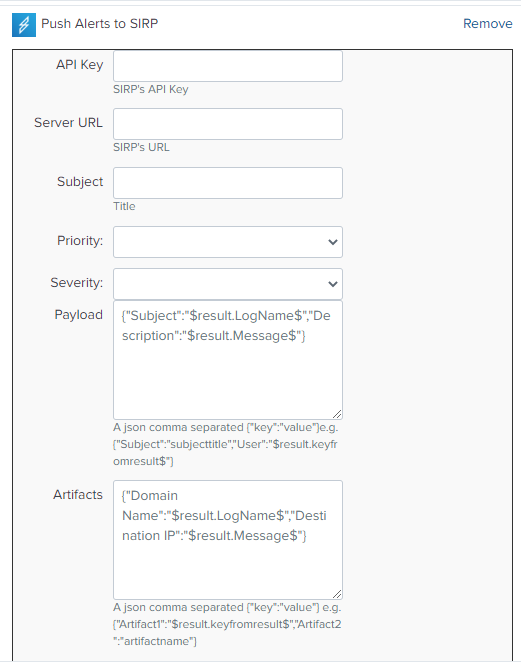Click the SIRP lightning bolt icon
Viewport: 521px width, 666px height.
point(24,25)
